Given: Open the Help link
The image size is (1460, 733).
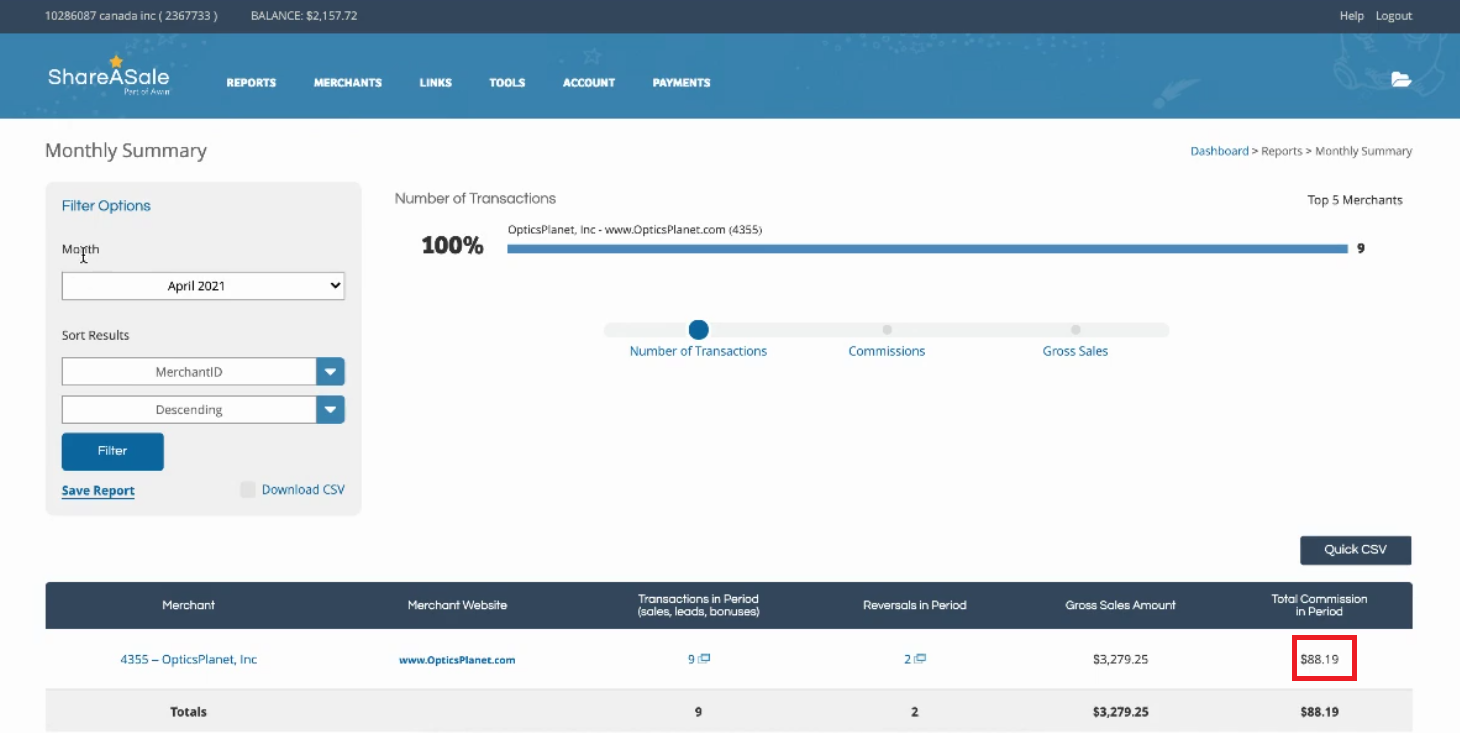Looking at the screenshot, I should 1351,16.
